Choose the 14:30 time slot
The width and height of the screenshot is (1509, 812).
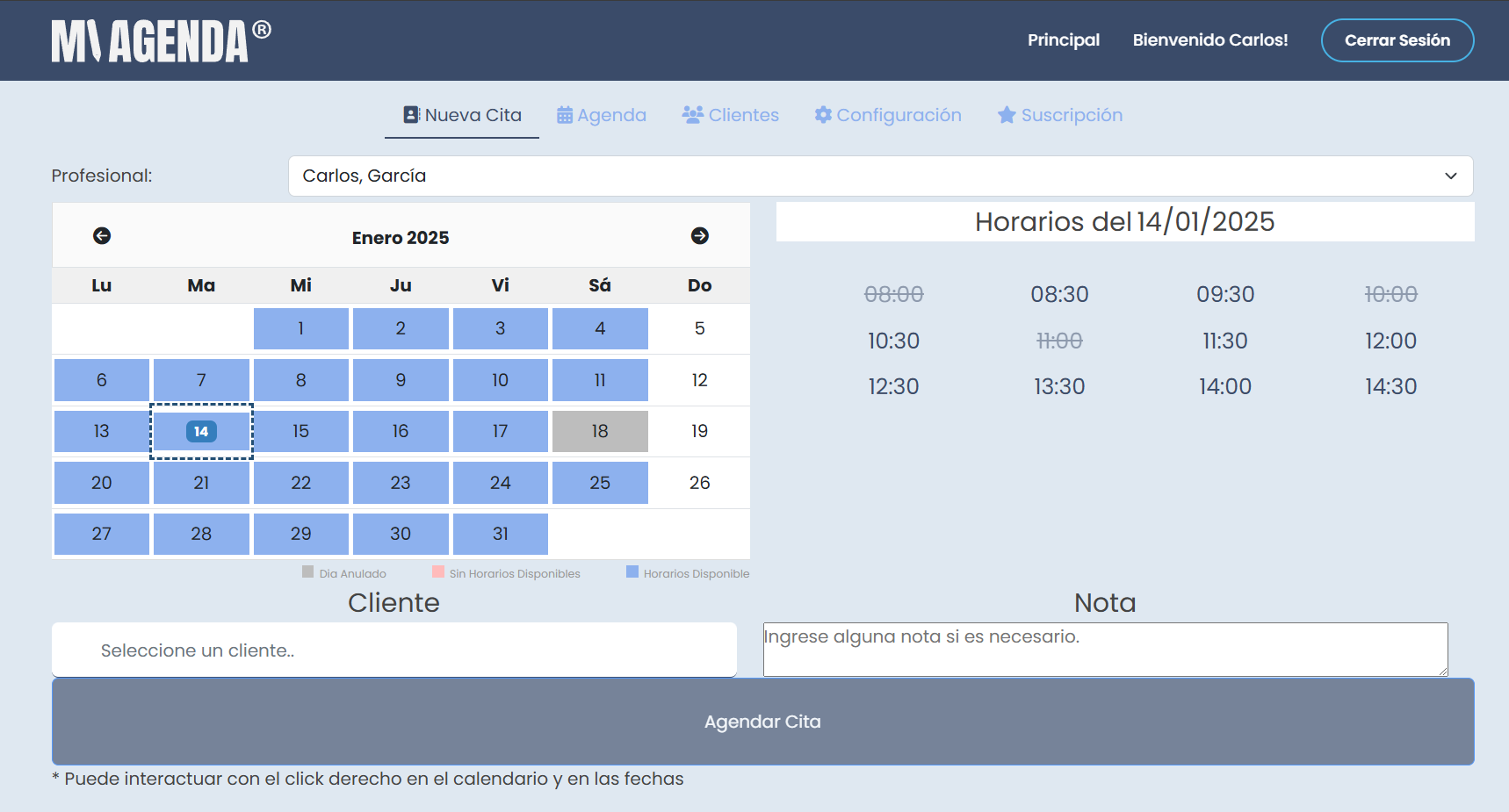[x=1390, y=386]
